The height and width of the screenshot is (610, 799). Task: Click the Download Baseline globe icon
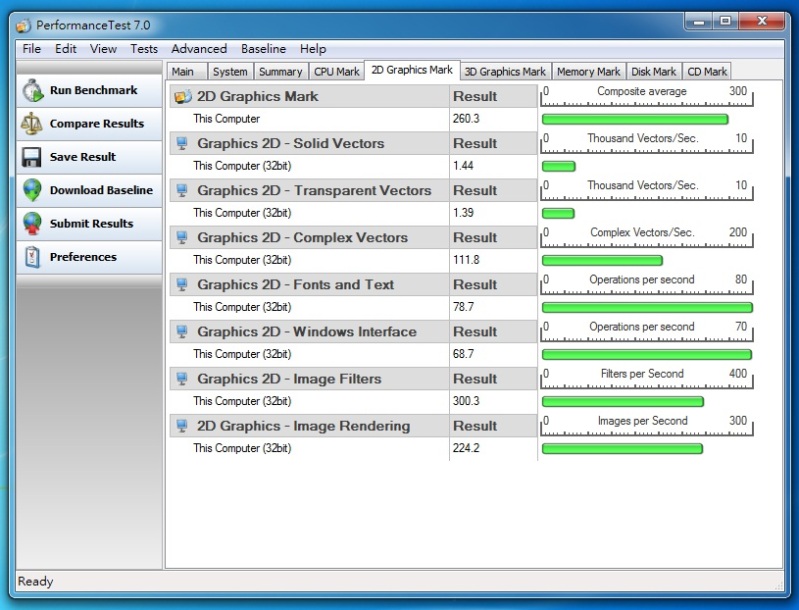point(32,190)
